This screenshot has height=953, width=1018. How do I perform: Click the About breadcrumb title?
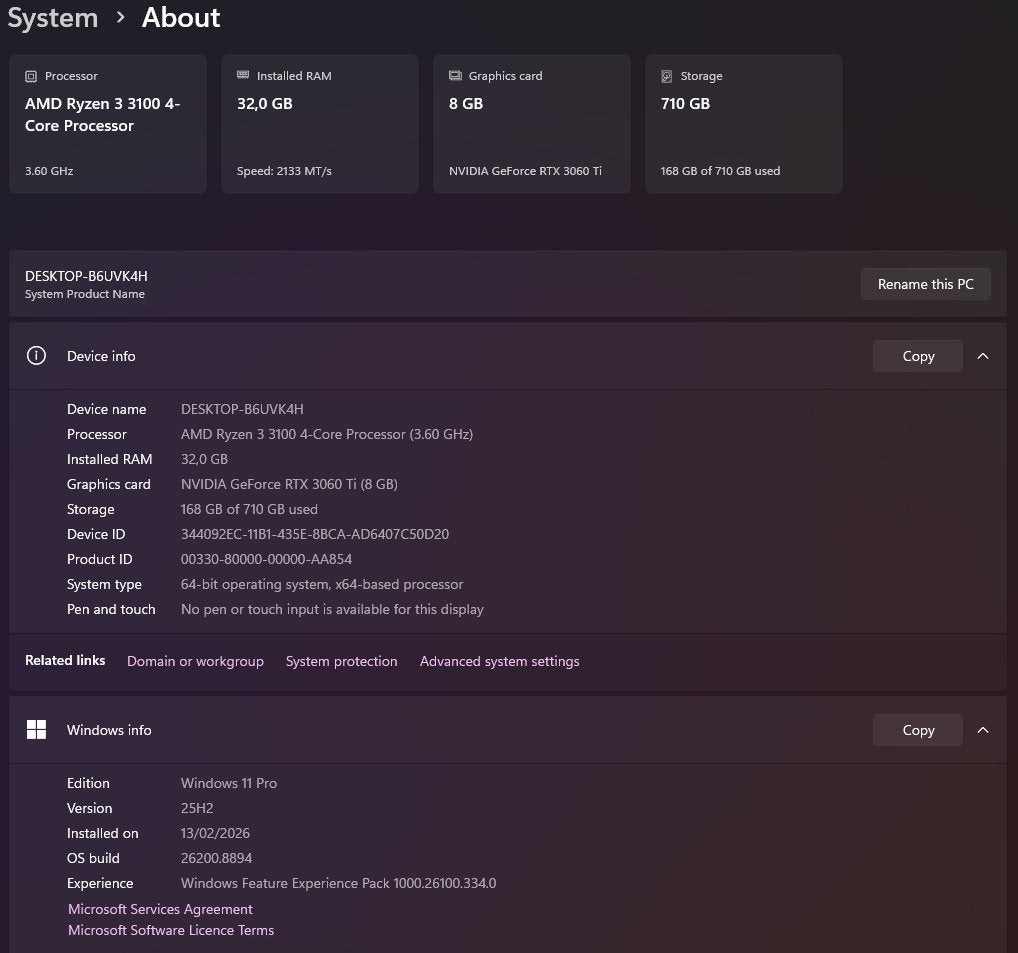tap(181, 18)
